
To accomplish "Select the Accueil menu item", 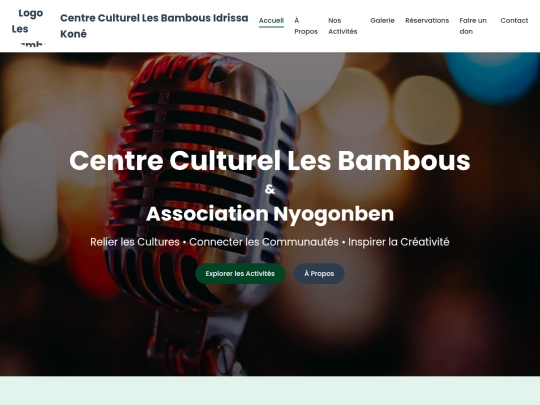I will [271, 21].
